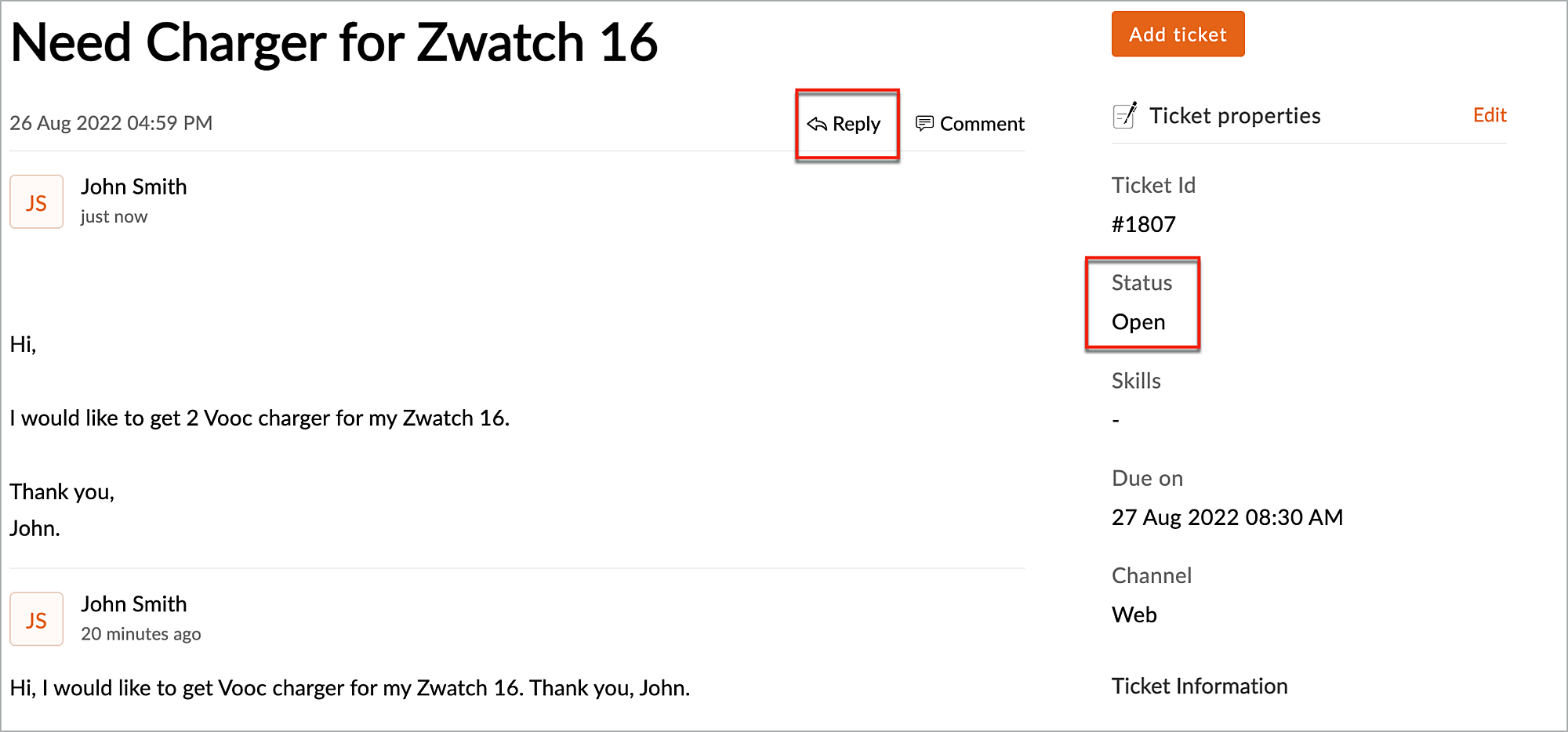Viewport: 1568px width, 732px height.
Task: Click the Comment button label
Action: point(982,124)
